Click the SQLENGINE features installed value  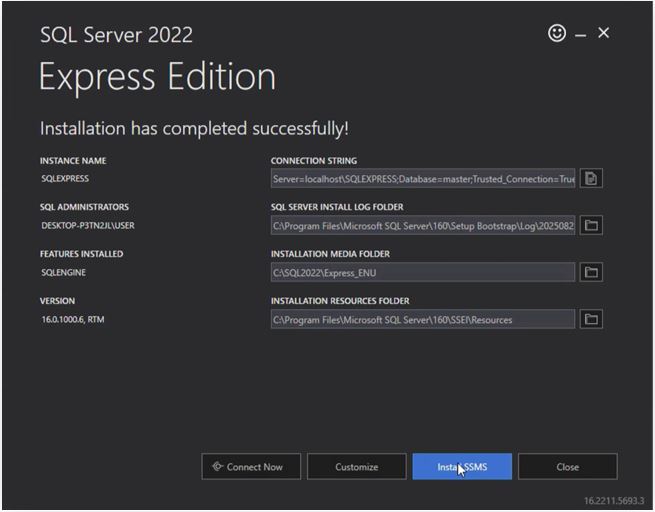coord(64,272)
